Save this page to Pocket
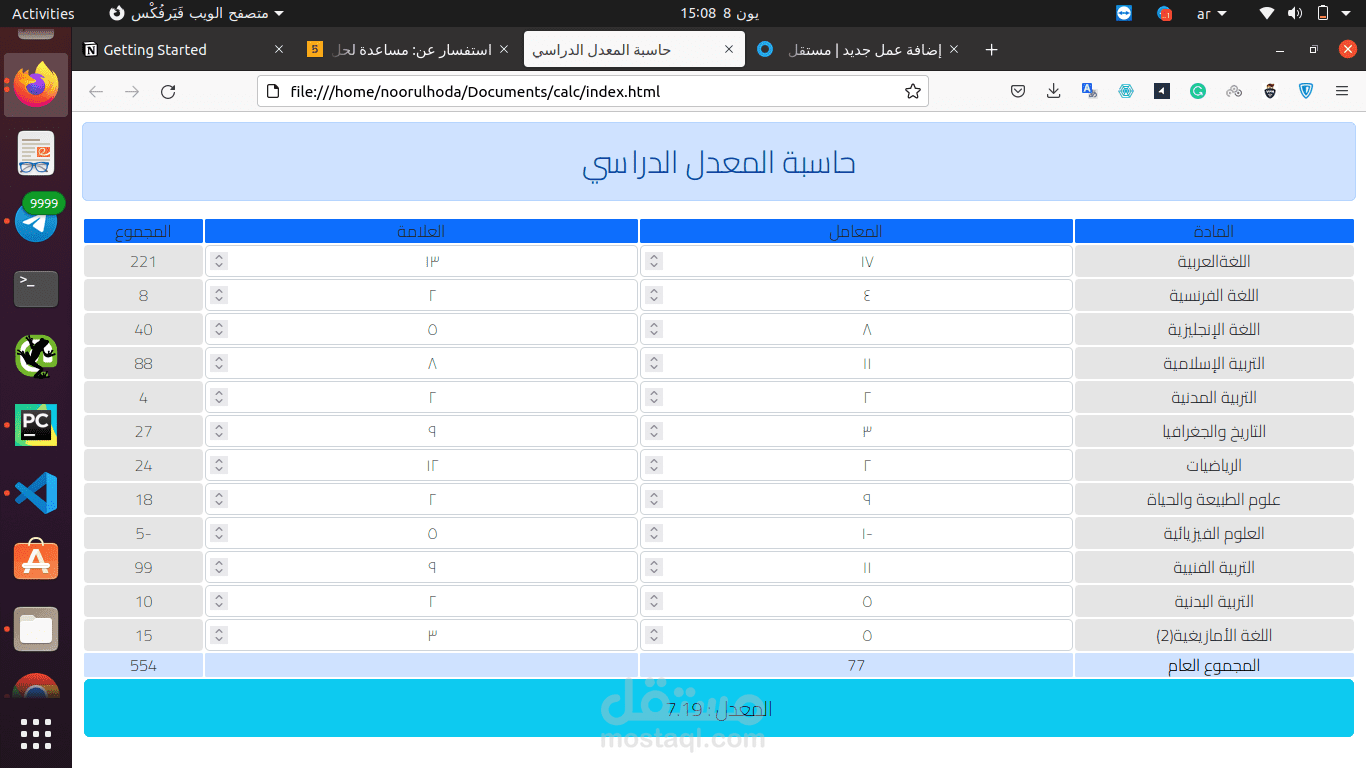This screenshot has height=768, width=1366. click(1017, 91)
